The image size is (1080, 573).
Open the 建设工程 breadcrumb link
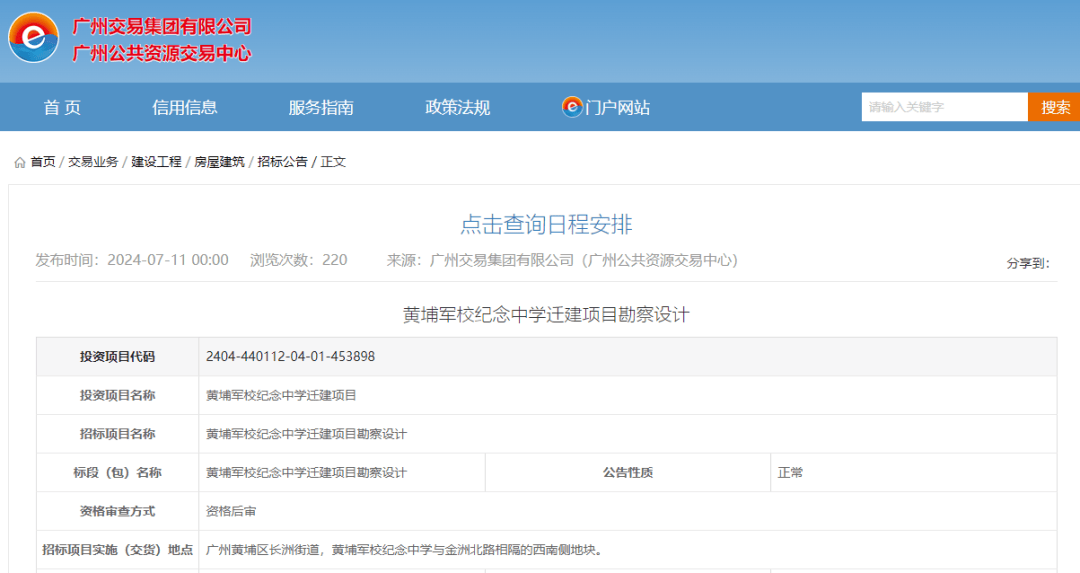tap(157, 162)
